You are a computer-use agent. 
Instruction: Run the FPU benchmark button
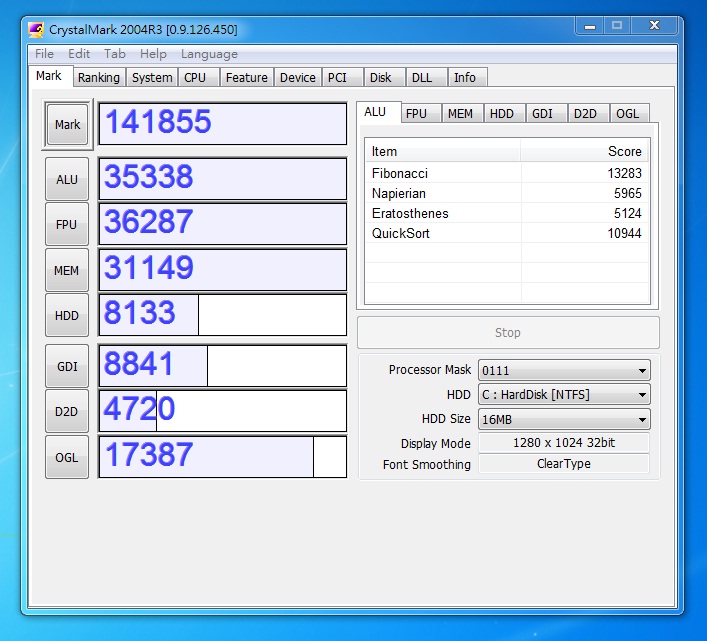[x=67, y=224]
